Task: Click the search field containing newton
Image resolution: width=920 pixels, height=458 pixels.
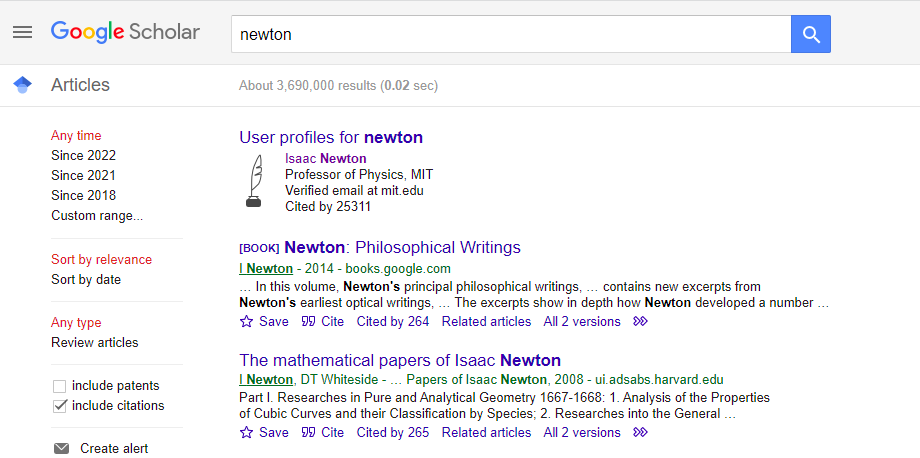Action: (x=511, y=34)
